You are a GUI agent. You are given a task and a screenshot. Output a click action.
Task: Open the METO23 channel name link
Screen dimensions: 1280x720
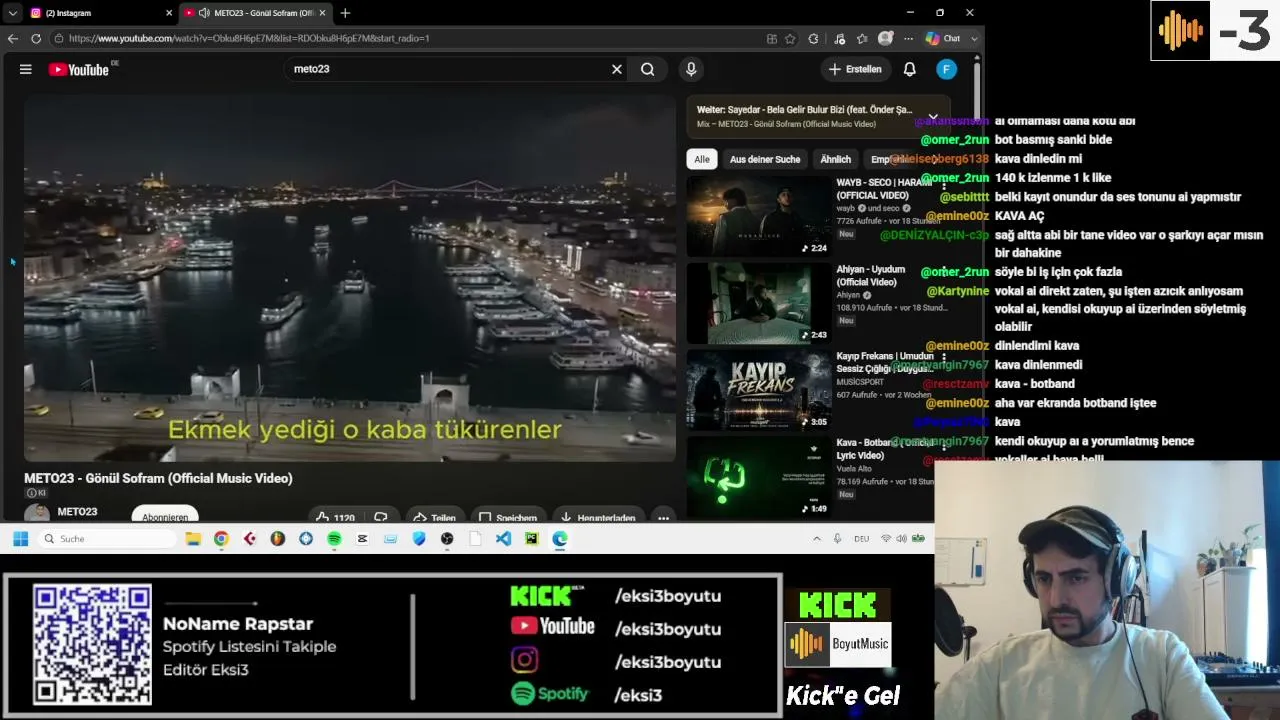click(x=77, y=512)
